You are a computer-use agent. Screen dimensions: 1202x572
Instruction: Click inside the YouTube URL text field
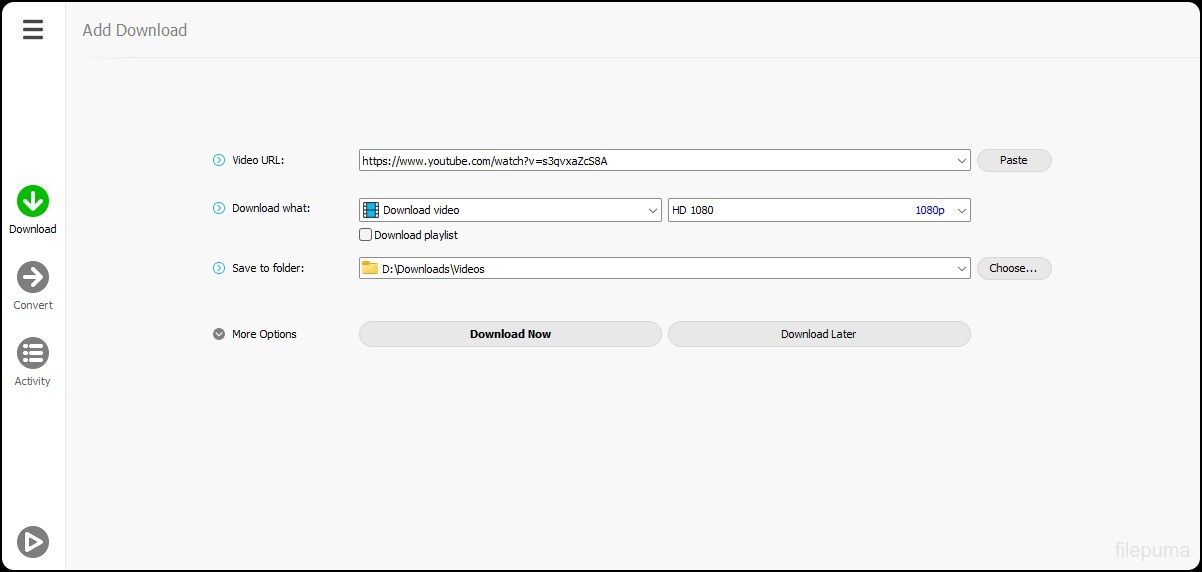pos(650,160)
